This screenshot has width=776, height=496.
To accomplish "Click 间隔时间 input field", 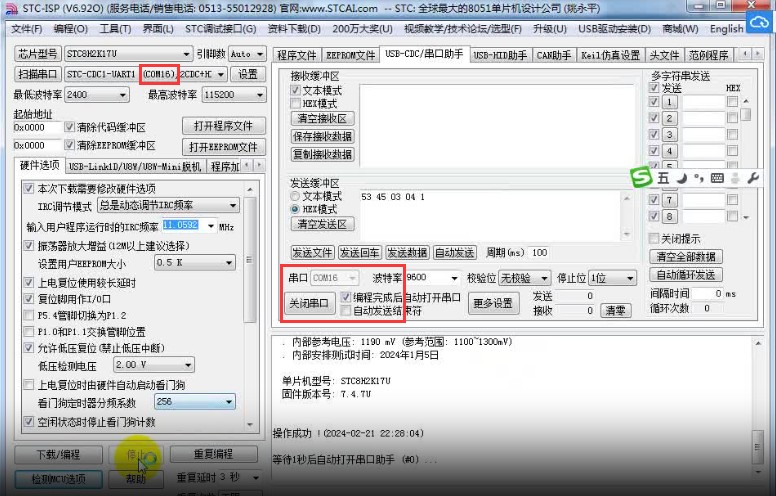I will [708, 294].
